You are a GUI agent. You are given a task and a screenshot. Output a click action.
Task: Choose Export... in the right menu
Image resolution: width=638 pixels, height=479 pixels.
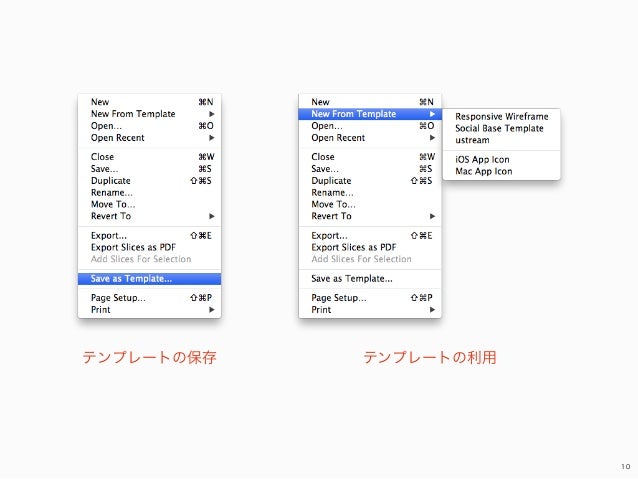370,236
